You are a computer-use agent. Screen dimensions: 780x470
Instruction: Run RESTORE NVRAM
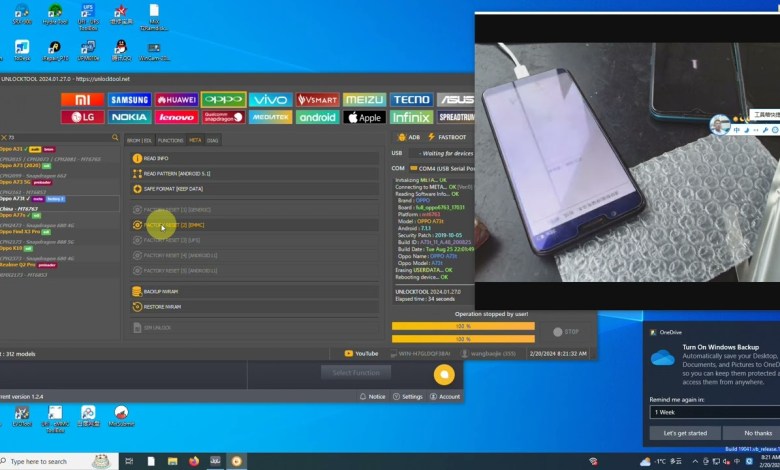pyautogui.click(x=254, y=307)
